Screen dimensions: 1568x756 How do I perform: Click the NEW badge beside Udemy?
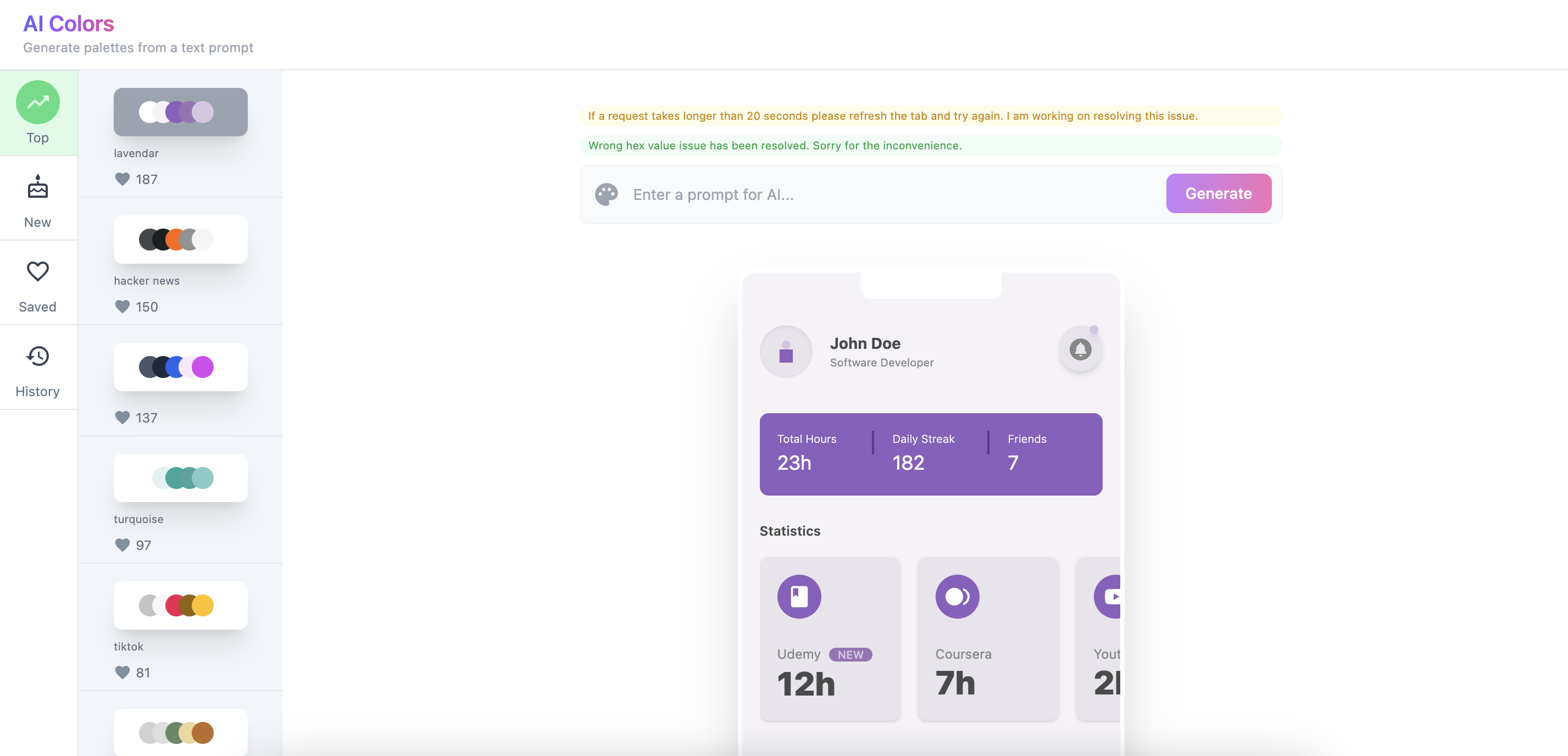[x=850, y=655]
